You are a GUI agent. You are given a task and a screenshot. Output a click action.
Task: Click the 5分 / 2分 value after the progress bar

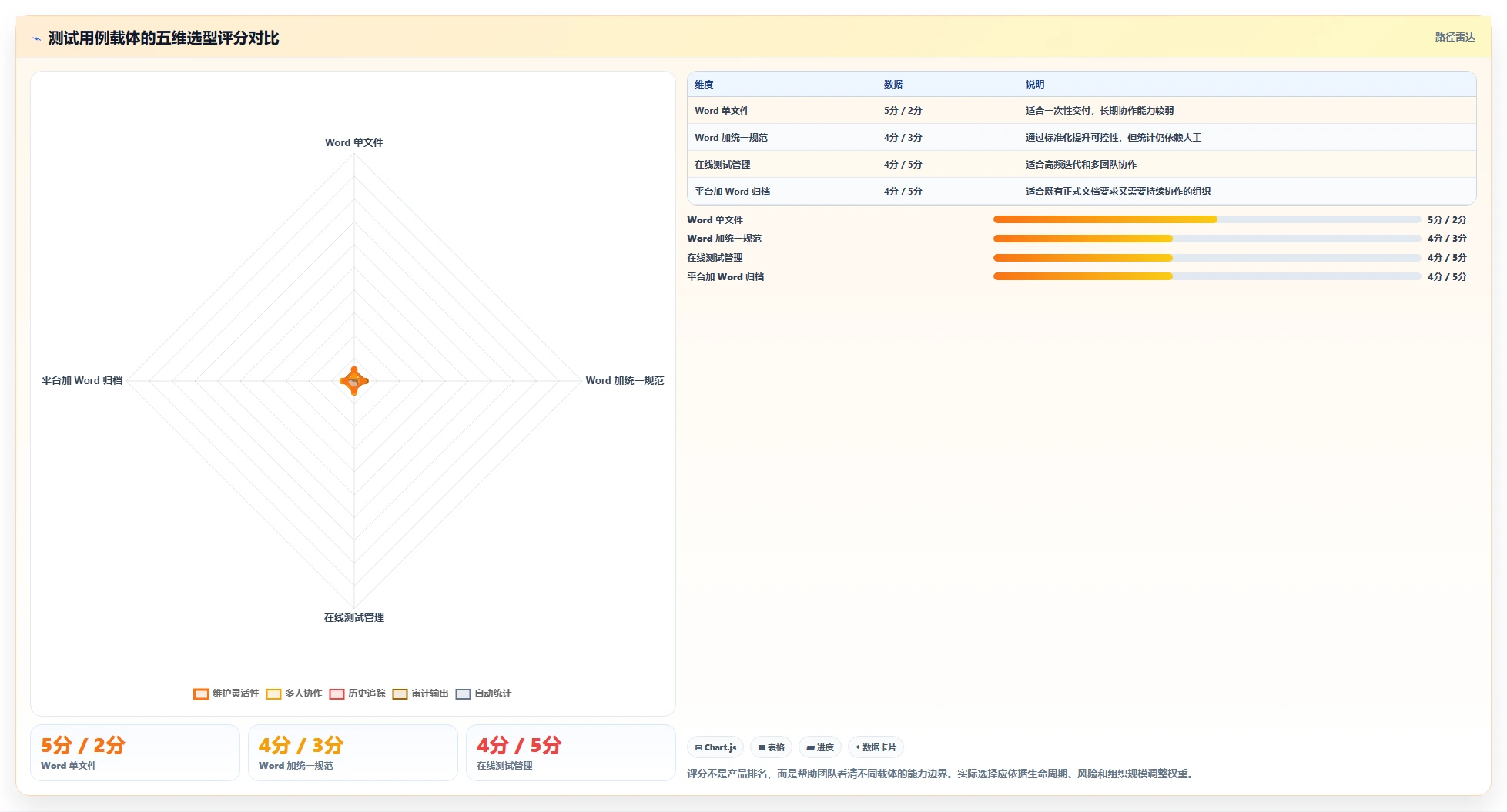(1447, 220)
